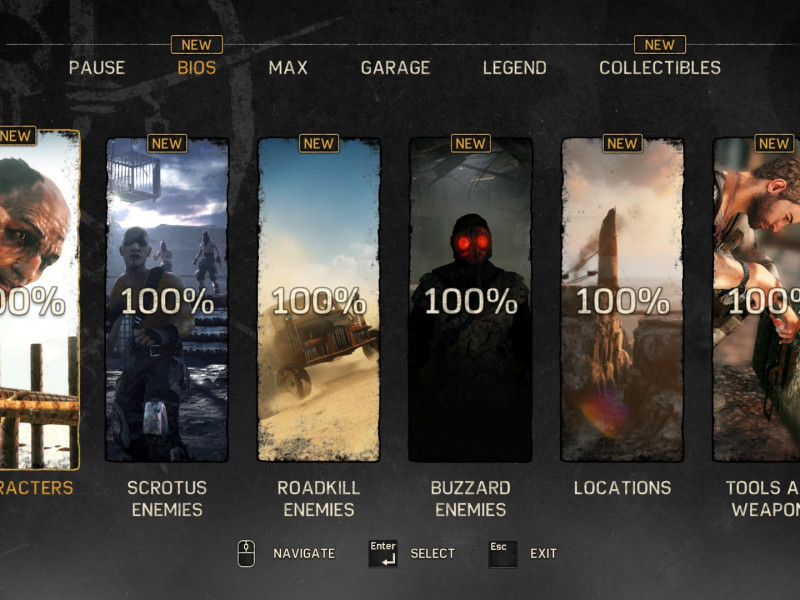Click the Esc key Exit icon
Viewport: 800px width, 600px height.
pyautogui.click(x=503, y=554)
